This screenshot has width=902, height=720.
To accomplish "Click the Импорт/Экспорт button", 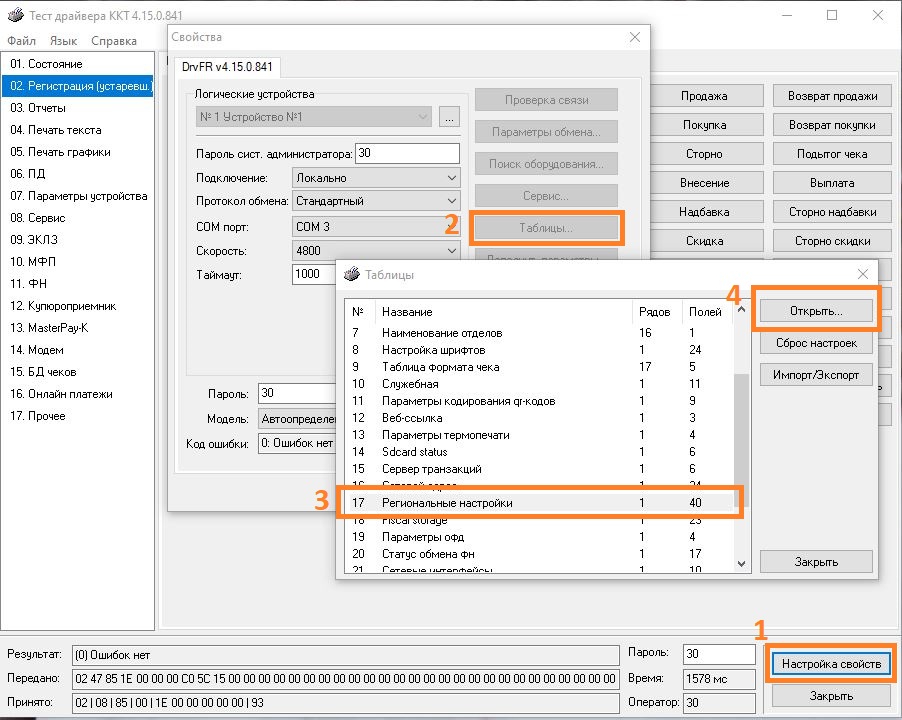I will [x=816, y=375].
